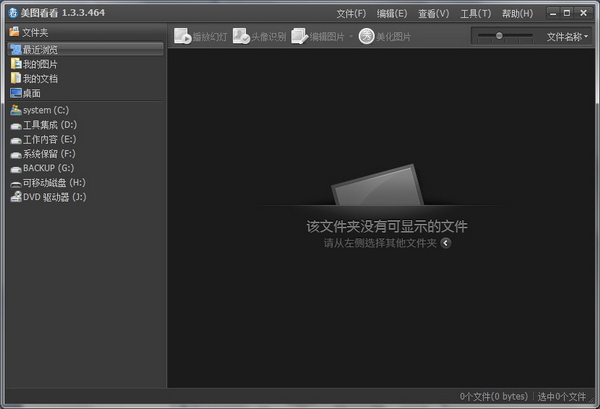Viewport: 600px width, 409px height.
Task: Click the round back arrow beside 请从左侧选择其他文件夹
Action: [x=445, y=243]
